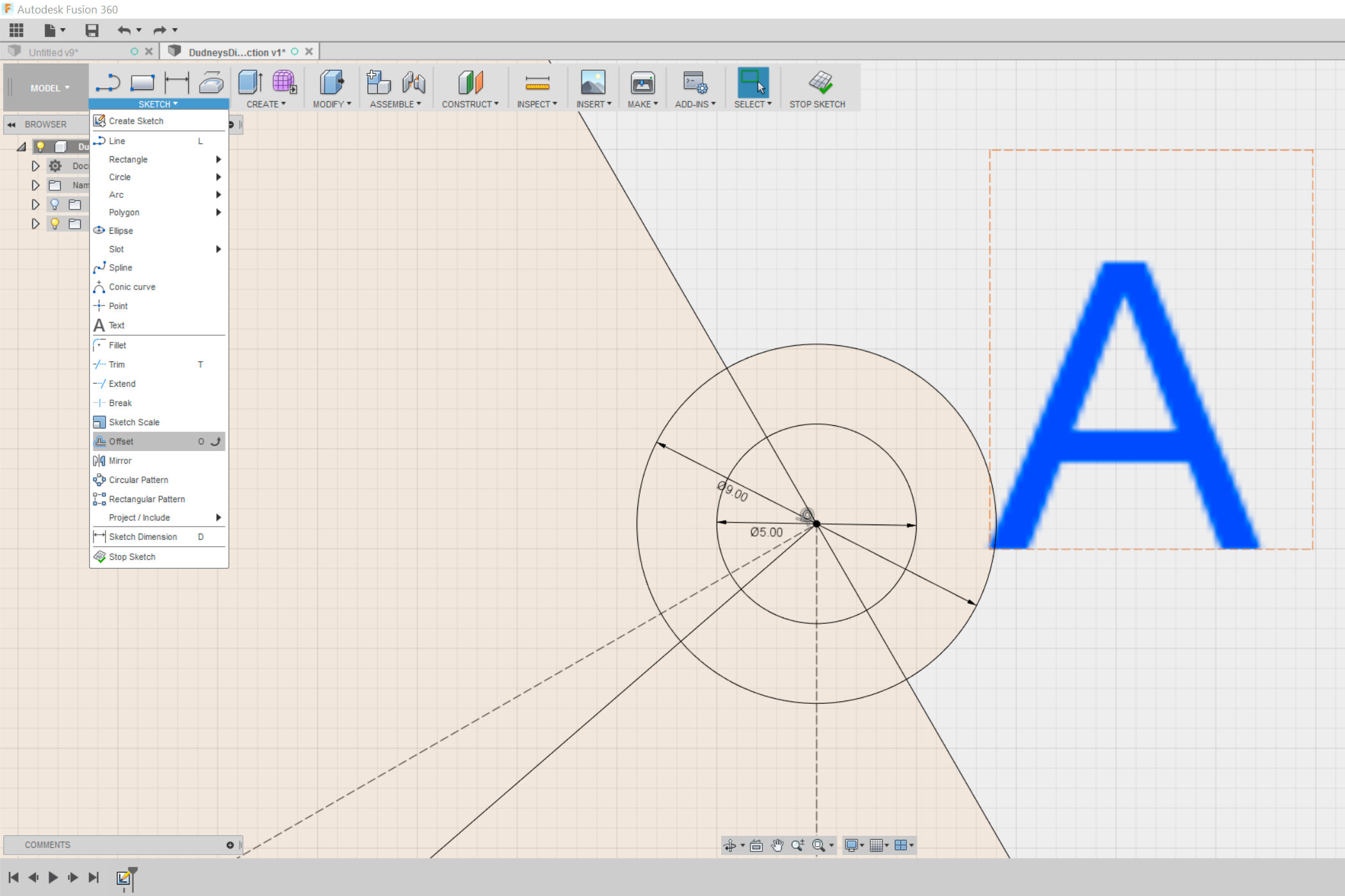Open Viewports dropdown in navigation bar
This screenshot has width=1345, height=896.
point(904,845)
